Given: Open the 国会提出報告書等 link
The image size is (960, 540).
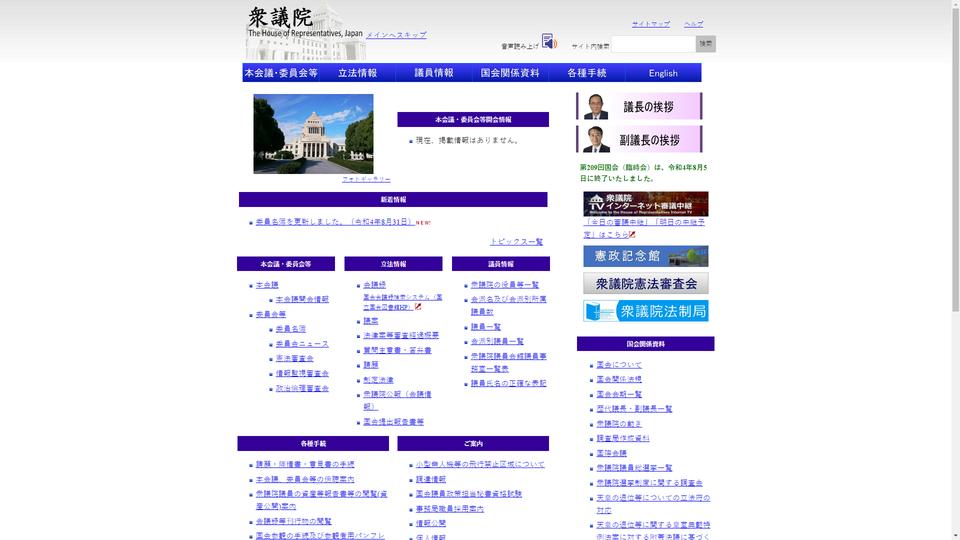Looking at the screenshot, I should coord(394,422).
